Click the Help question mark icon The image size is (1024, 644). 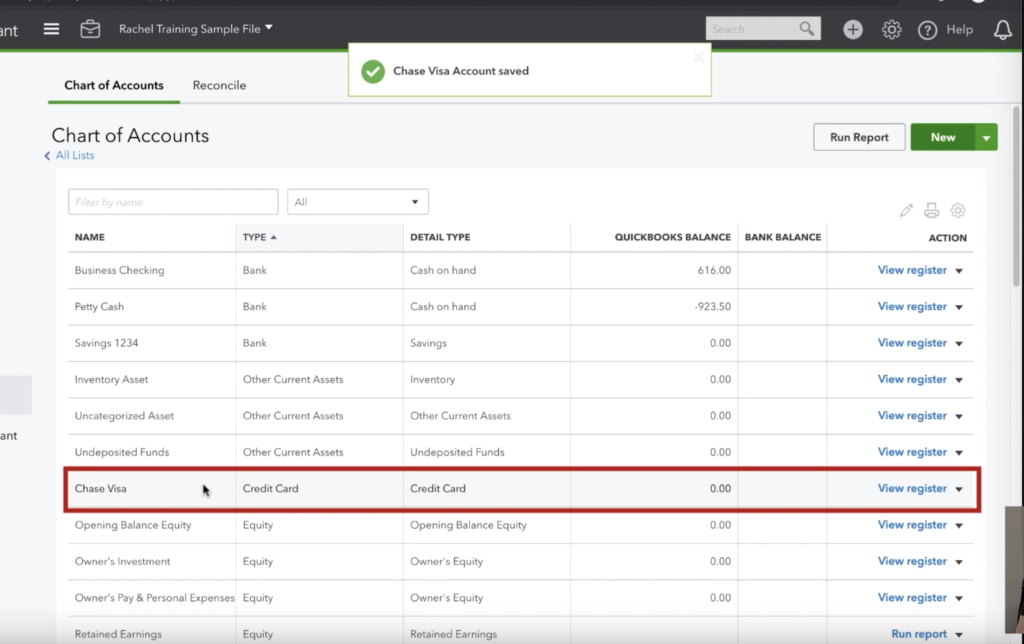(927, 30)
